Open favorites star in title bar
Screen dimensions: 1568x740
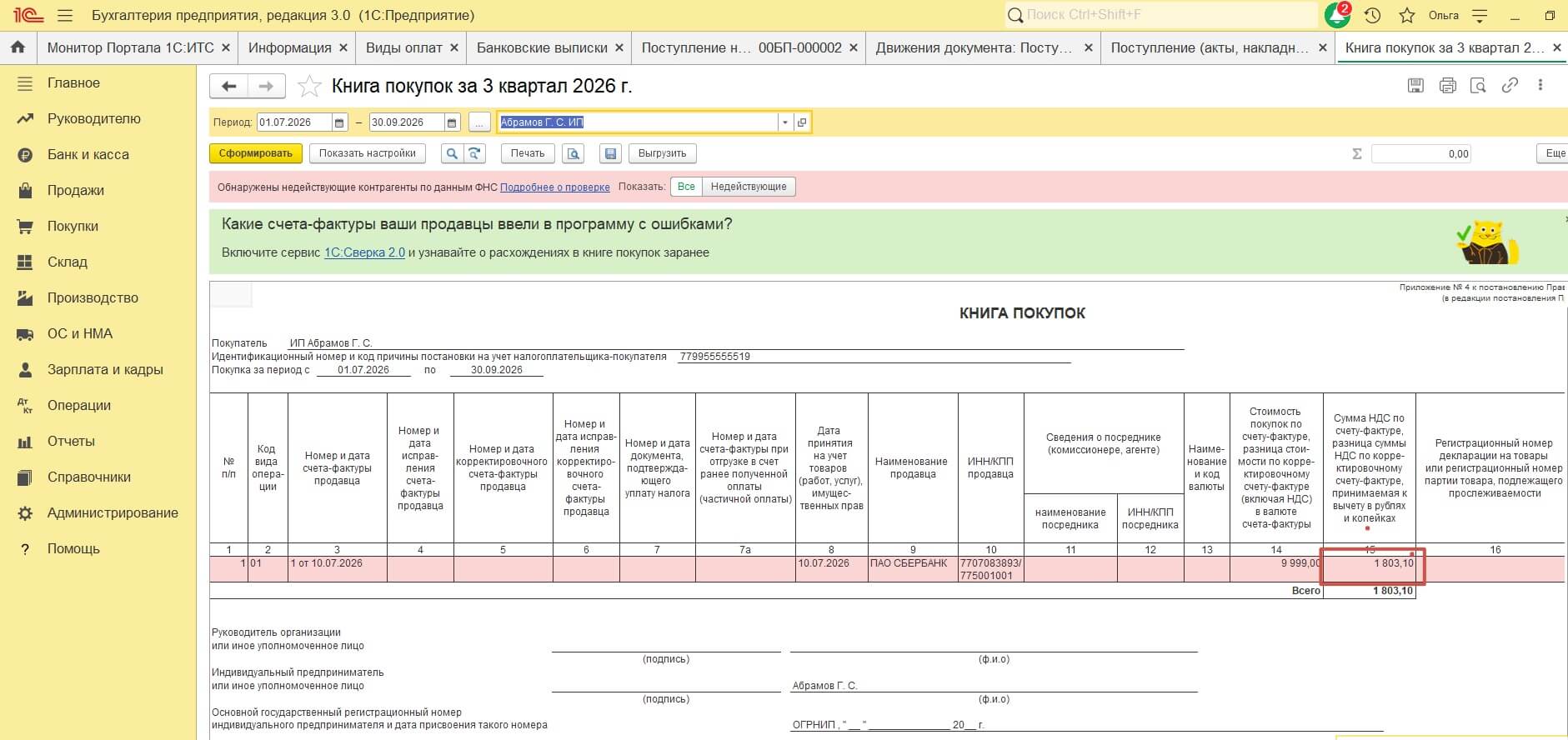[1407, 15]
